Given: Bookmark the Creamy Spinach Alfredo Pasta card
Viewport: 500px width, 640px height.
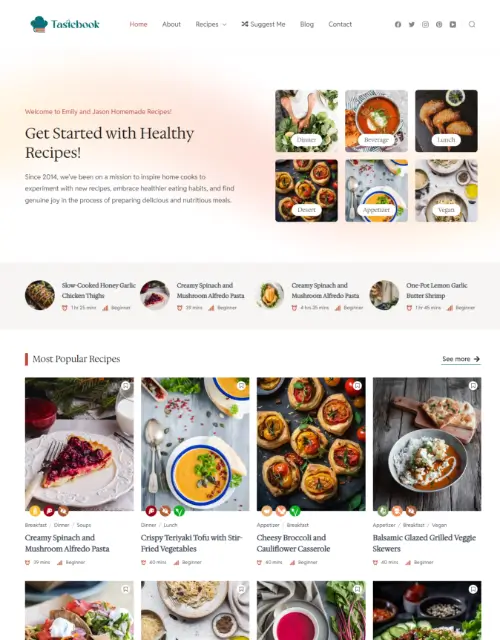Looking at the screenshot, I should (x=126, y=385).
